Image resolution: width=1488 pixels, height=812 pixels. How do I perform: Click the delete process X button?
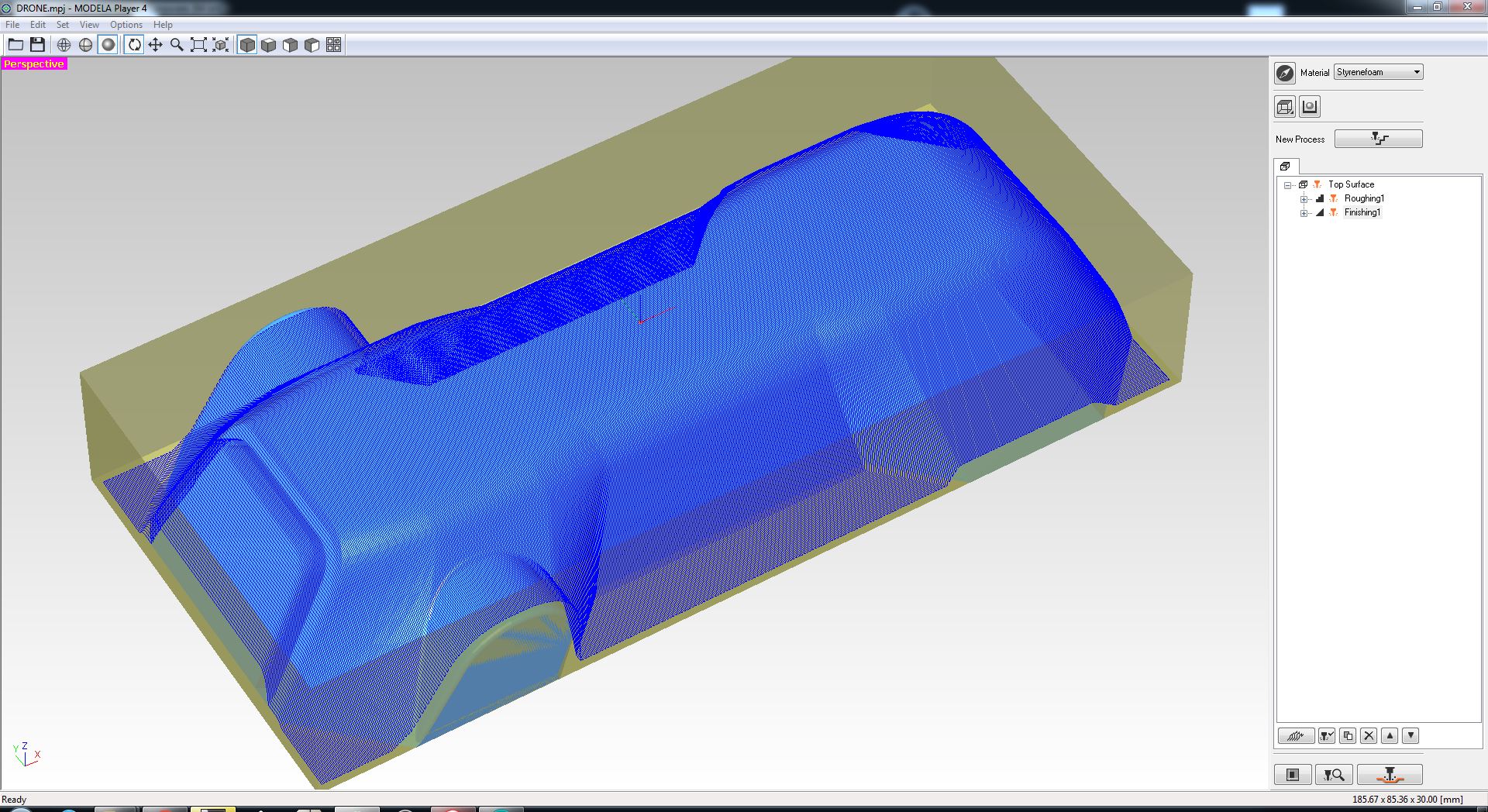tap(1369, 736)
